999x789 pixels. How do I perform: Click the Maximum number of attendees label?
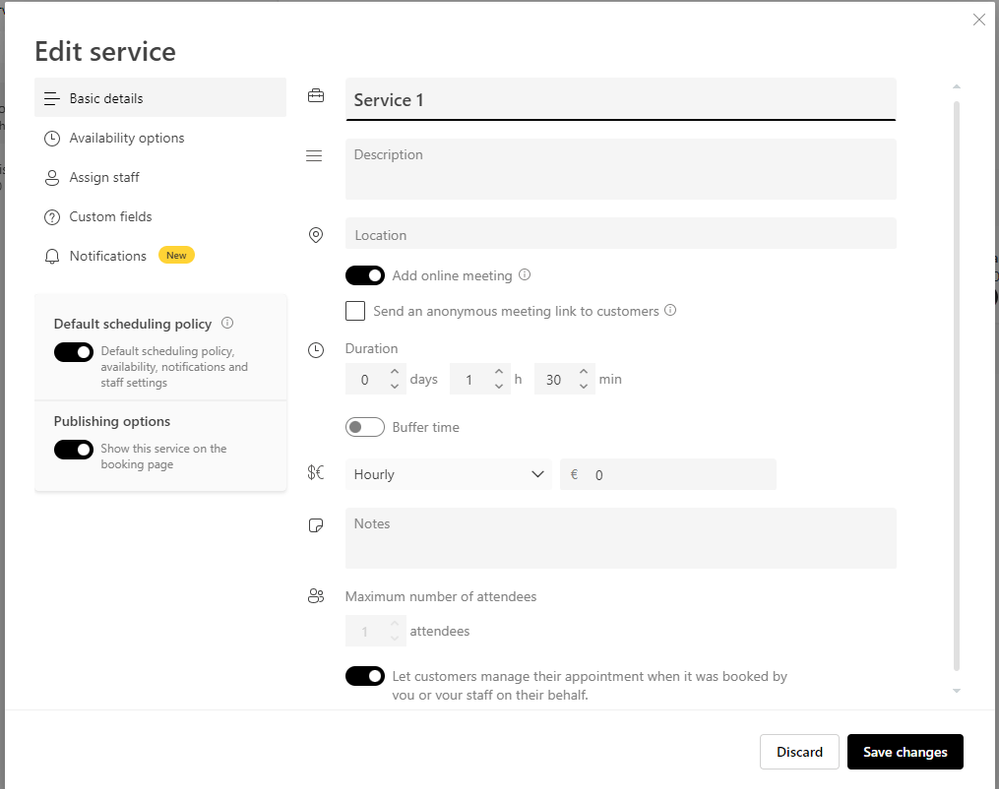coord(441,597)
